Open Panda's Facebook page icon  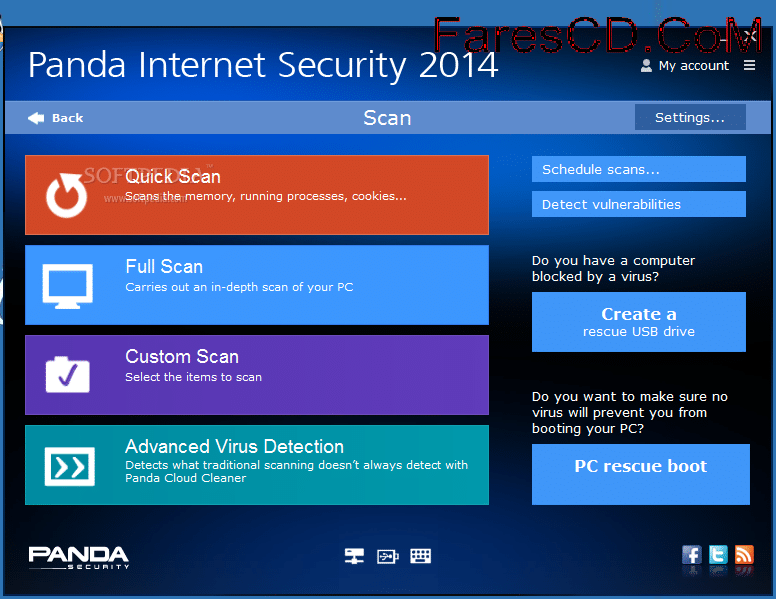click(691, 555)
